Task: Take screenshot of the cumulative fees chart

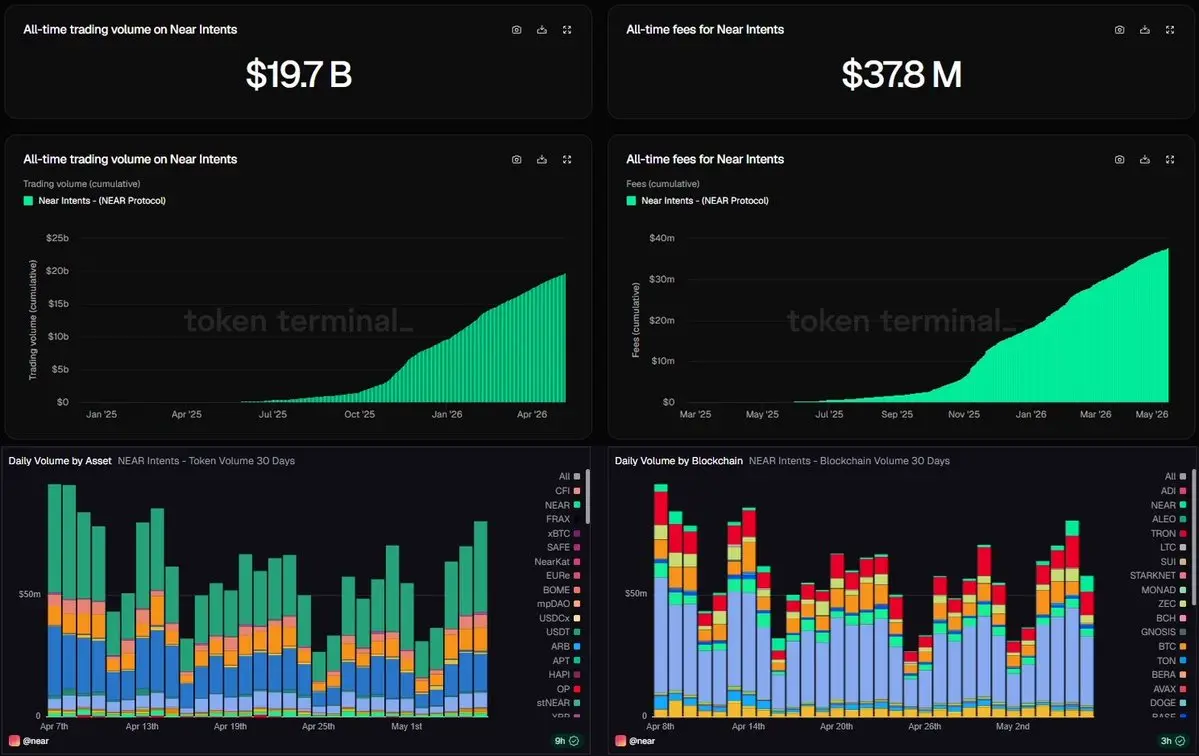Action: 1119,160
